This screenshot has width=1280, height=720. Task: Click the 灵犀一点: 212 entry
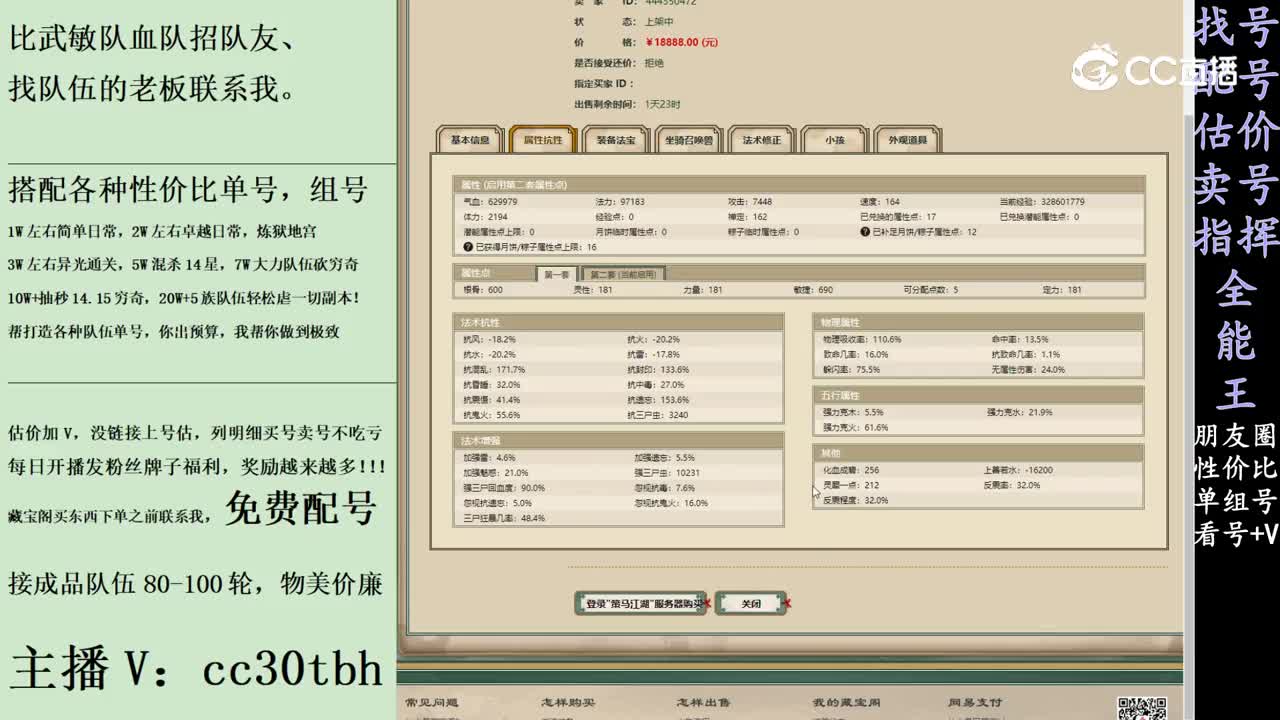851,485
